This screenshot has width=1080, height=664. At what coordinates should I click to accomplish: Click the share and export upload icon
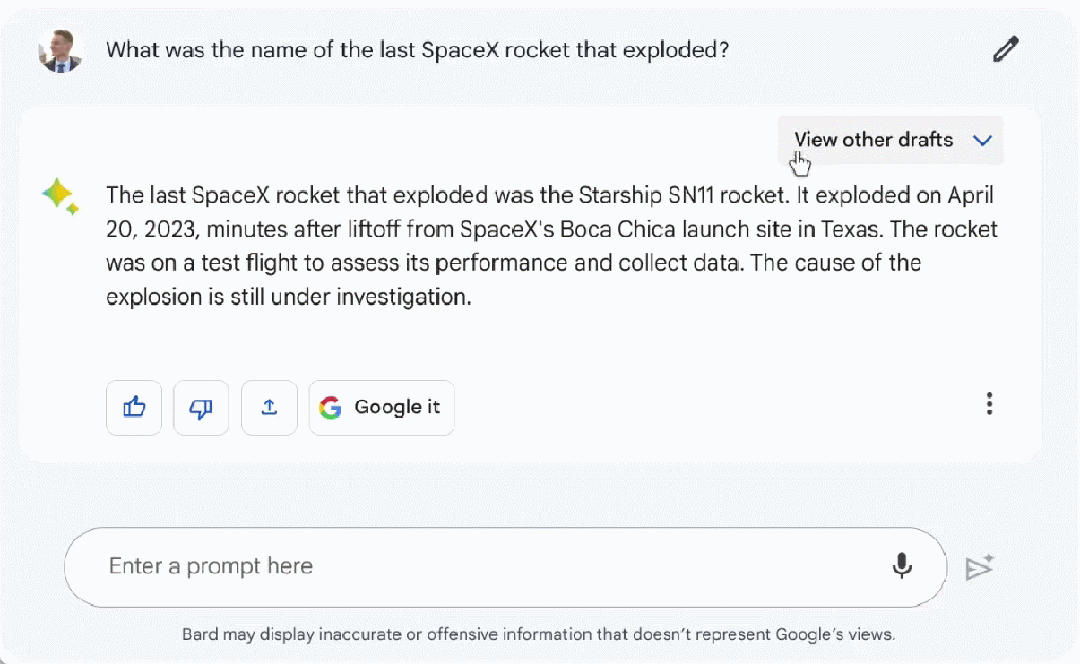269,408
